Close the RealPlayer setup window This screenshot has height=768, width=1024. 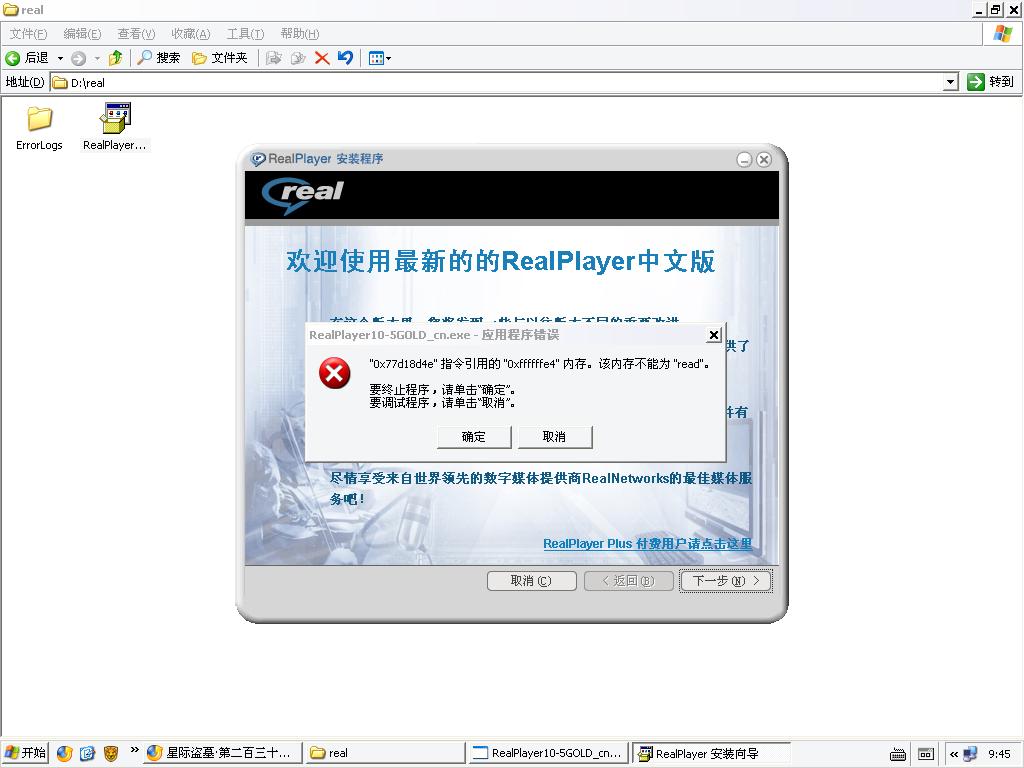click(763, 159)
